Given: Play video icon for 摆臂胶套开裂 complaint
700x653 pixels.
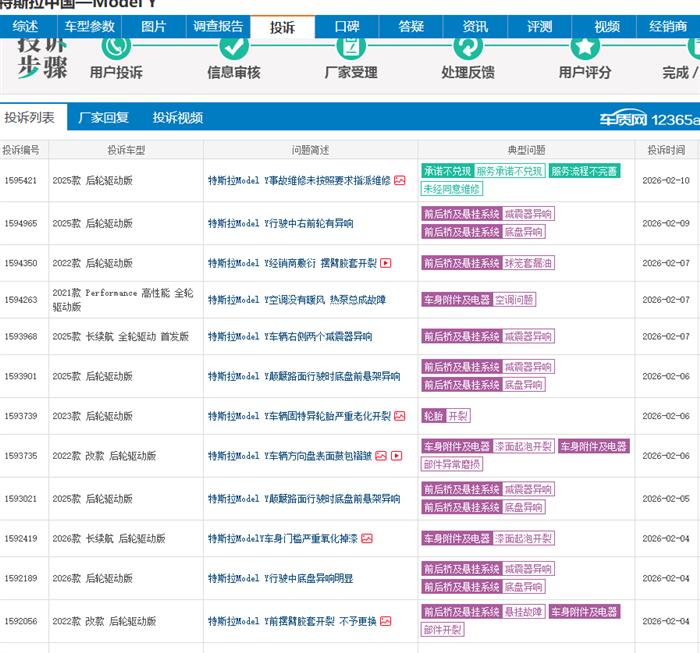Looking at the screenshot, I should 386,264.
